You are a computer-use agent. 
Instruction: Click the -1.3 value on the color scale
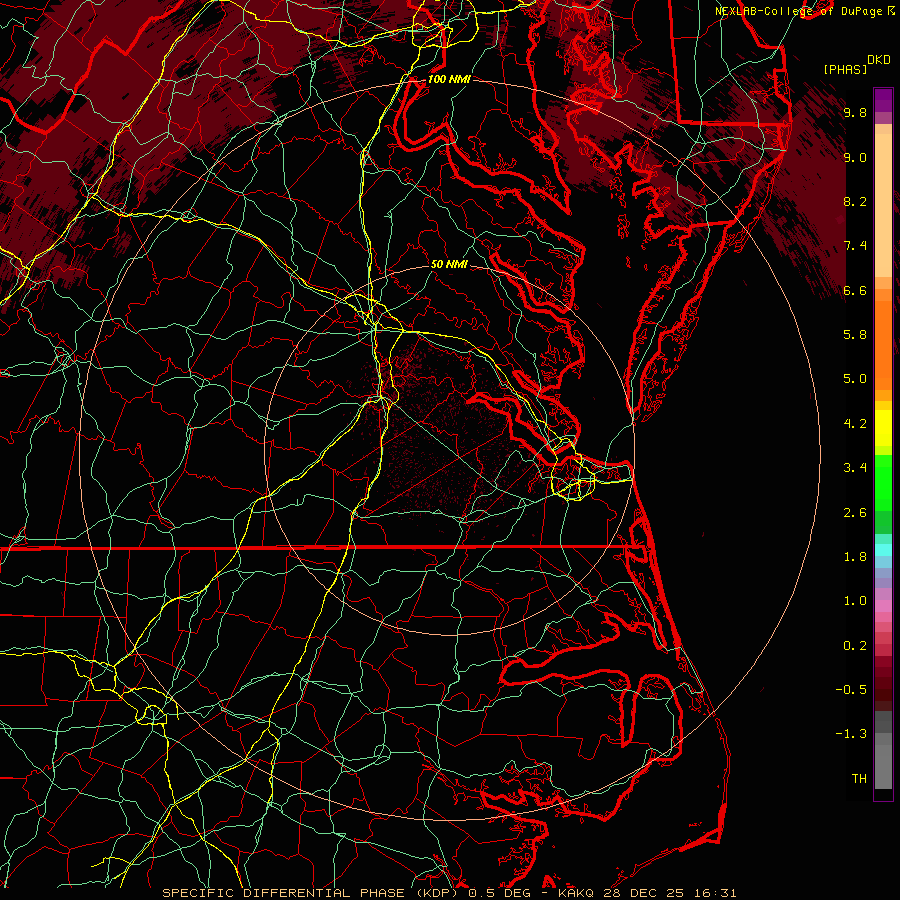[851, 734]
